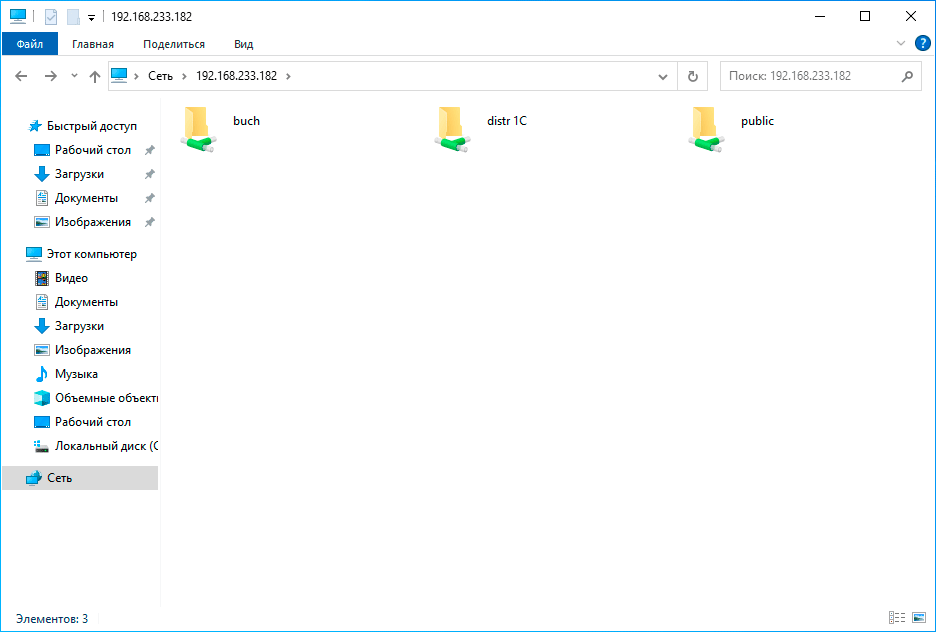Switch to details view in status bar
Image resolution: width=936 pixels, height=632 pixels.
tap(897, 618)
